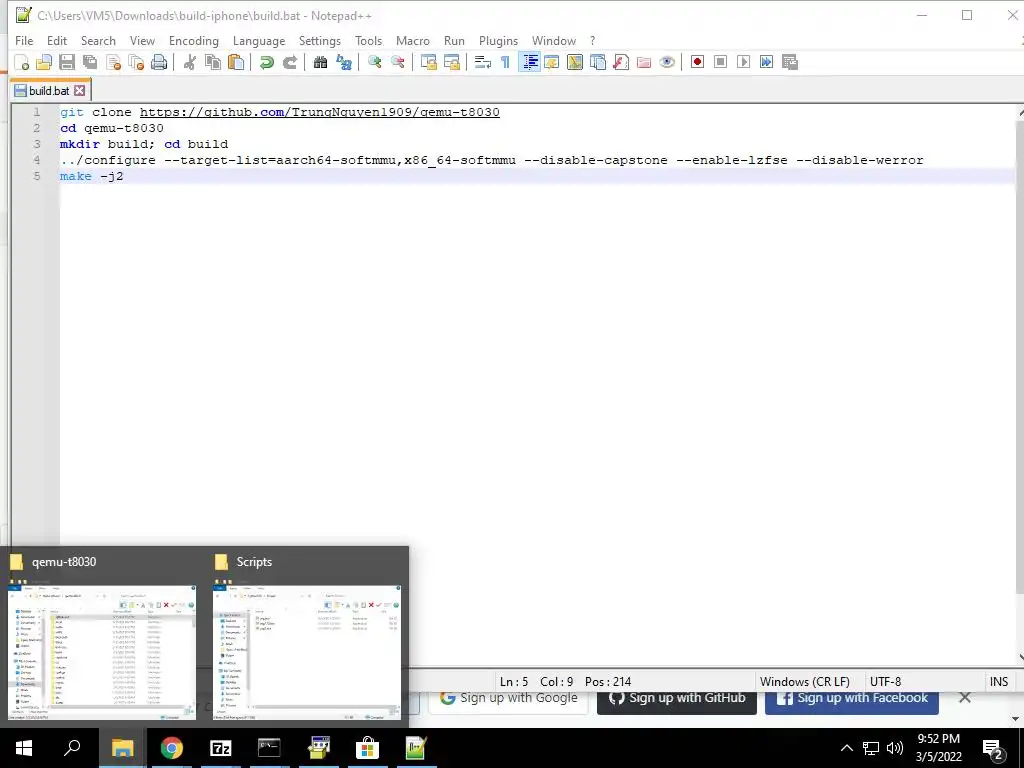Screen dimensions: 1024x768
Task: Open the File menu
Action: tap(24, 40)
